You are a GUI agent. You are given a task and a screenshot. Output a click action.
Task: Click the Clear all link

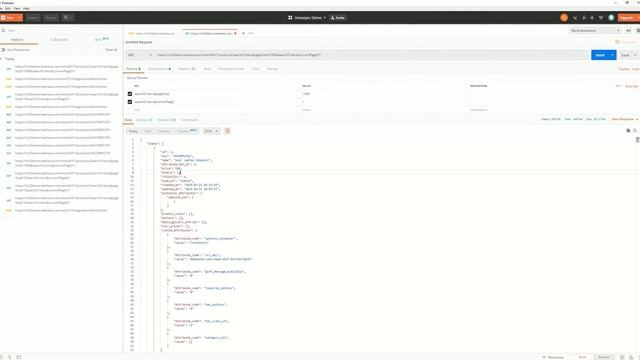(x=111, y=50)
